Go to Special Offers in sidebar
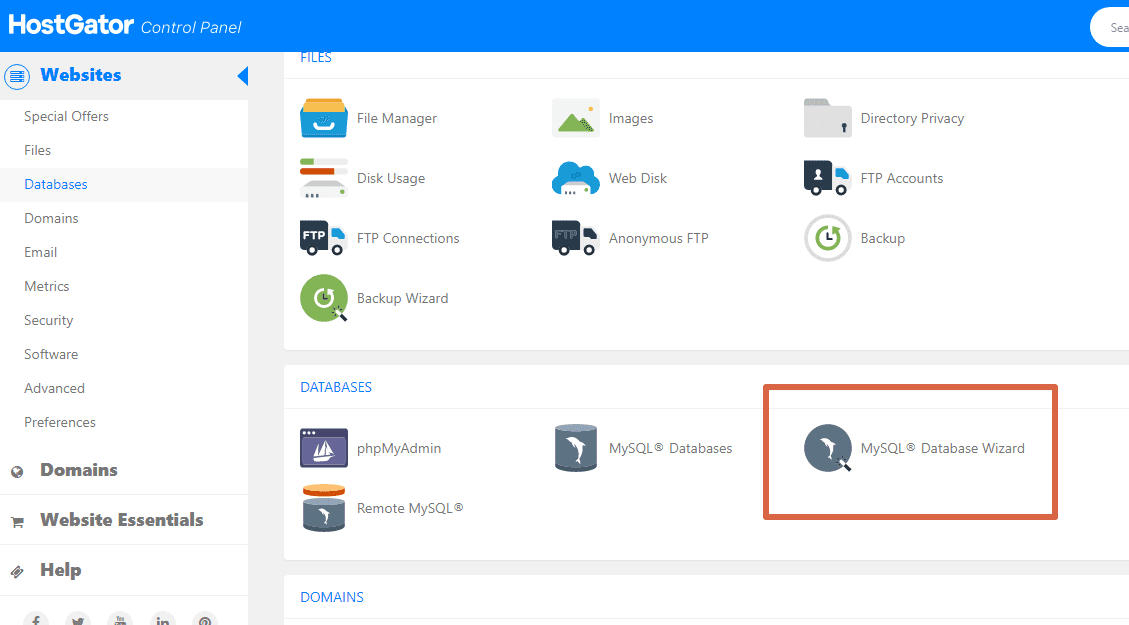This screenshot has width=1129, height=625. 66,116
